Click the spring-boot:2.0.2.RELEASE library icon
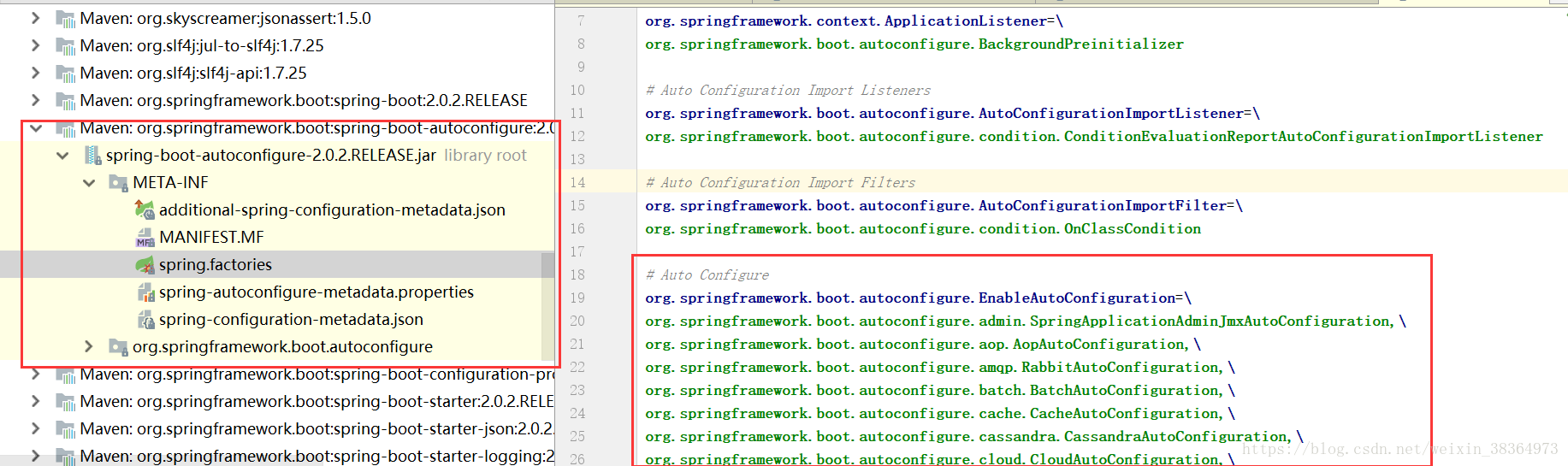 tap(65, 101)
